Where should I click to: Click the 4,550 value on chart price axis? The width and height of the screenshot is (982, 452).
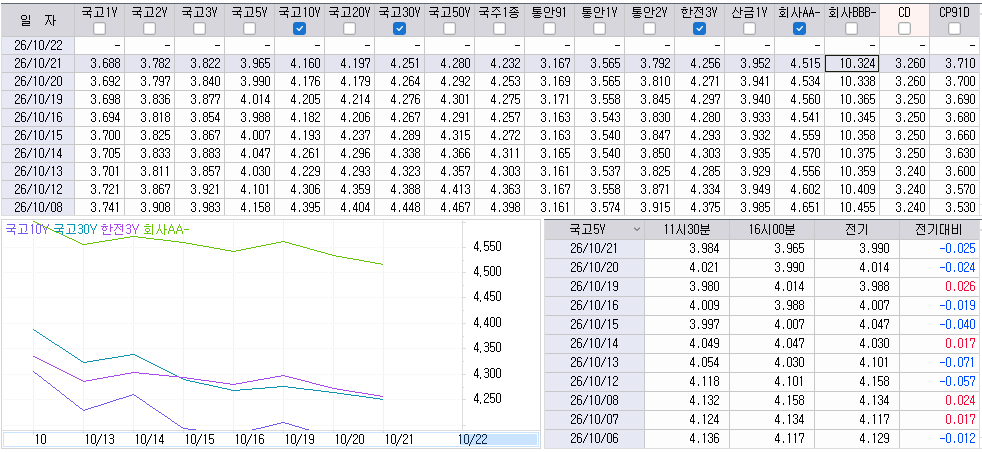(x=488, y=247)
